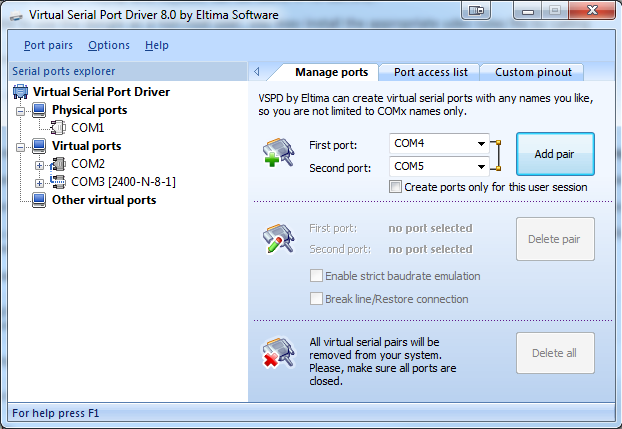The image size is (622, 429).
Task: Collapse the Physical ports tree node
Action: [x=21, y=111]
